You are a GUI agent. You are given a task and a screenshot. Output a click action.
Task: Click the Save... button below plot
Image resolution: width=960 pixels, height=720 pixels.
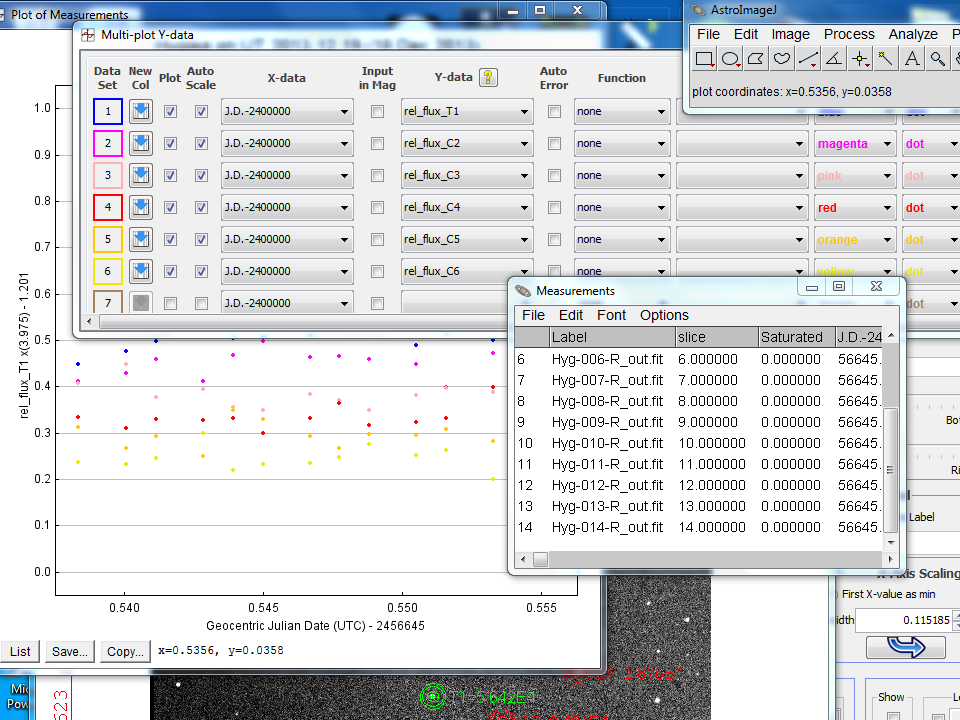pos(69,651)
